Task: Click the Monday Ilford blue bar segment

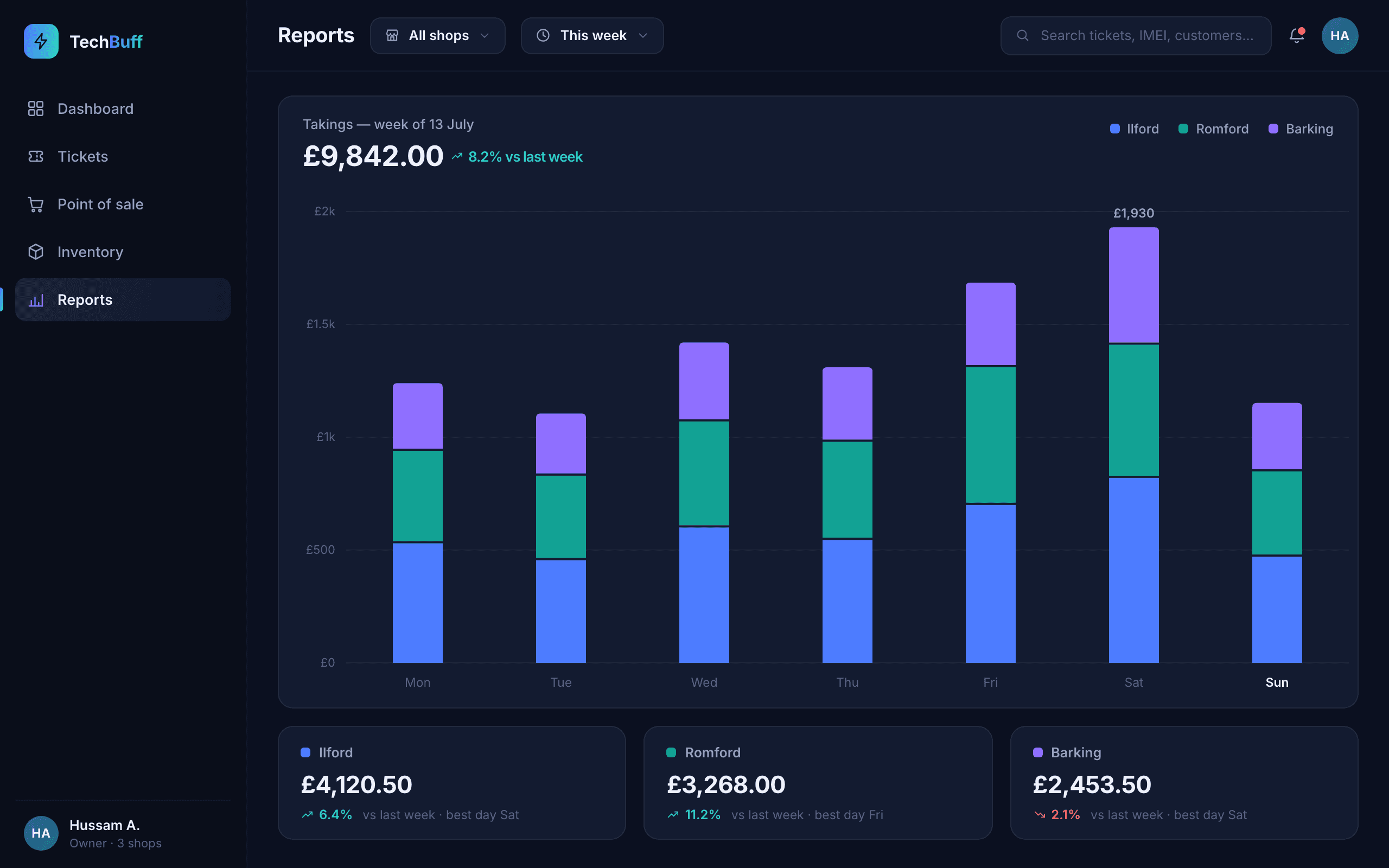Action: (417, 603)
